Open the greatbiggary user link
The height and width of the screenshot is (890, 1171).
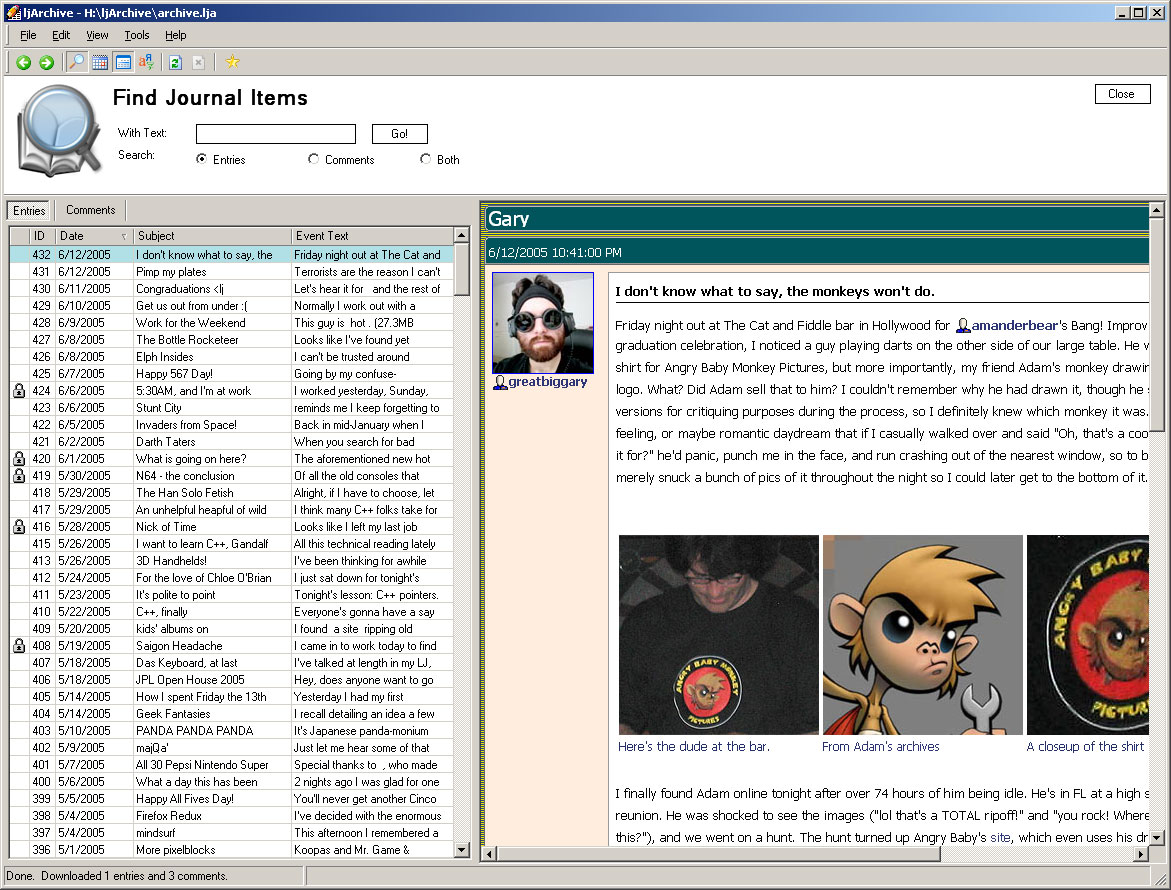point(547,382)
